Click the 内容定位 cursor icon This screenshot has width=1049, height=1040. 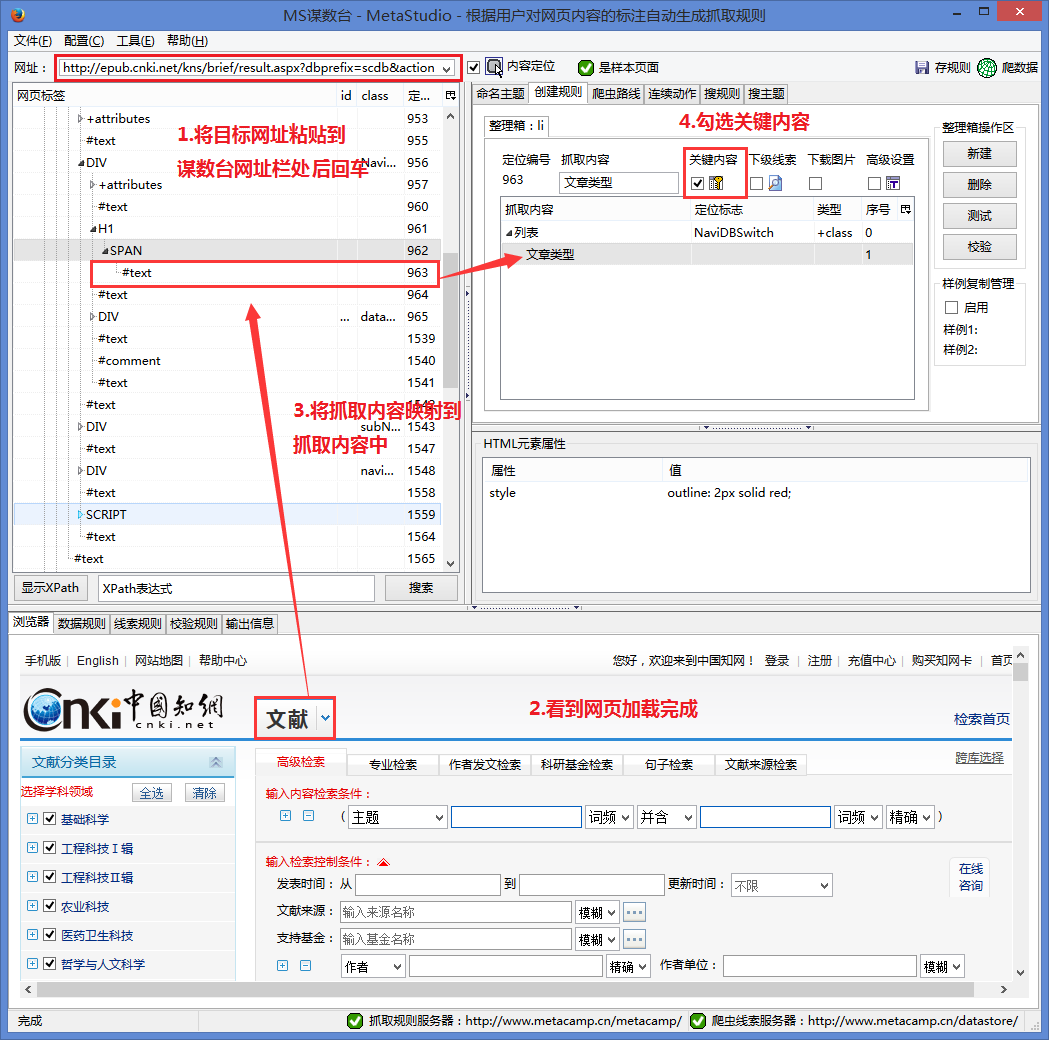(x=494, y=67)
